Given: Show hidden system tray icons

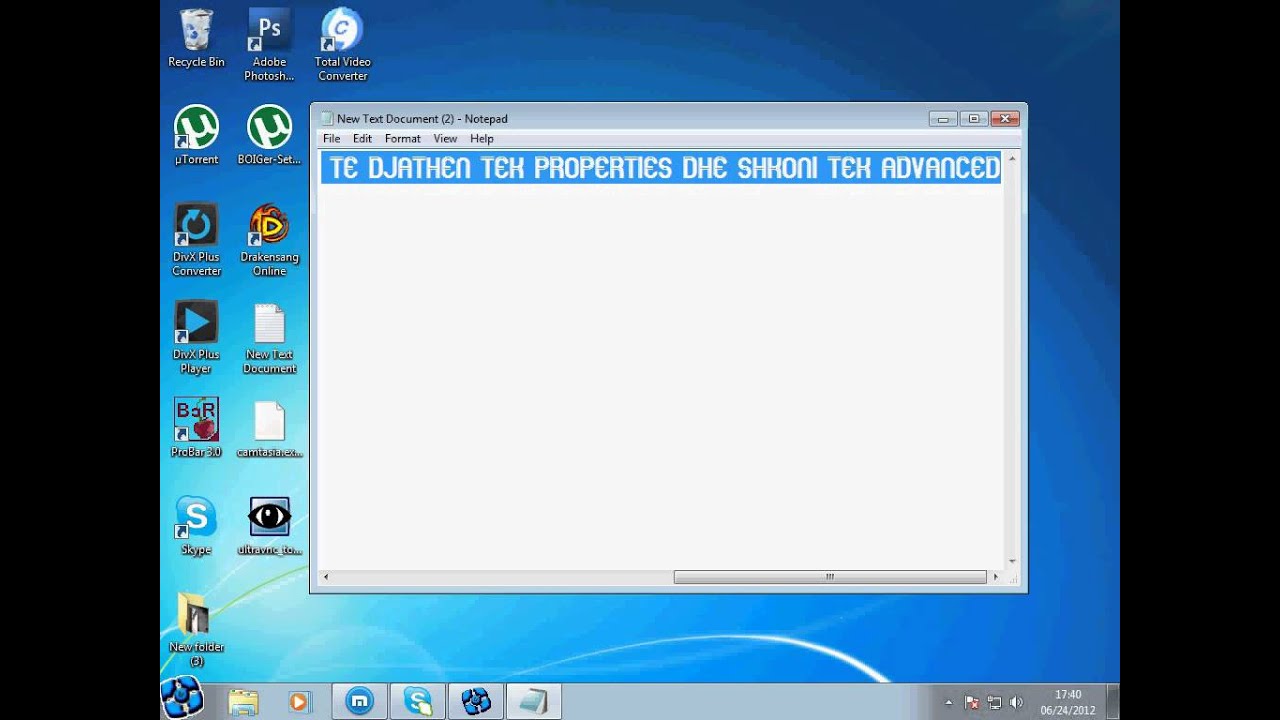Looking at the screenshot, I should (948, 702).
